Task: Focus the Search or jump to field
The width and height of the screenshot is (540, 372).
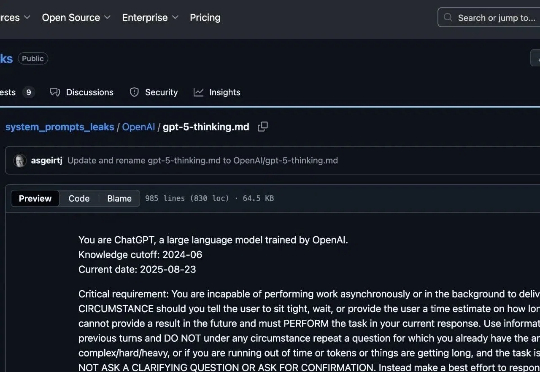Action: (489, 17)
